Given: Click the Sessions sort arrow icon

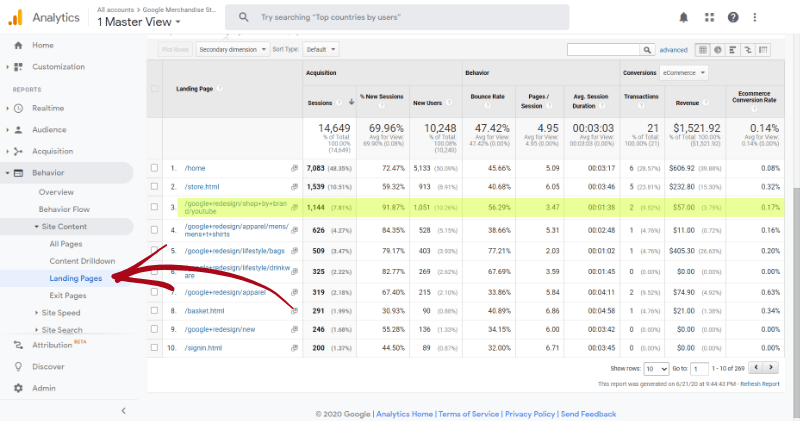Looking at the screenshot, I should pyautogui.click(x=352, y=102).
